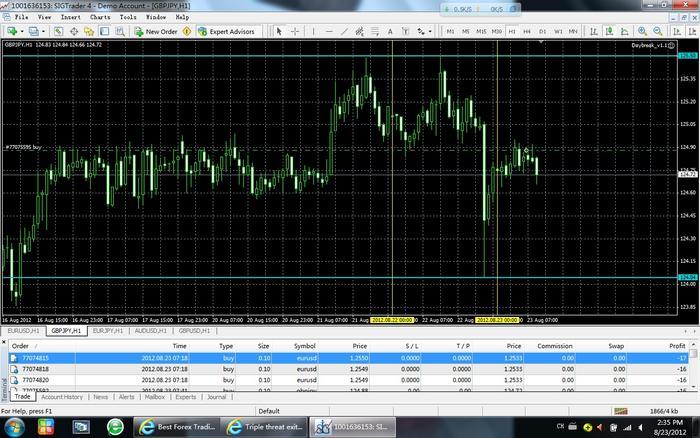Open the Mailbox terminal tab

154,397
